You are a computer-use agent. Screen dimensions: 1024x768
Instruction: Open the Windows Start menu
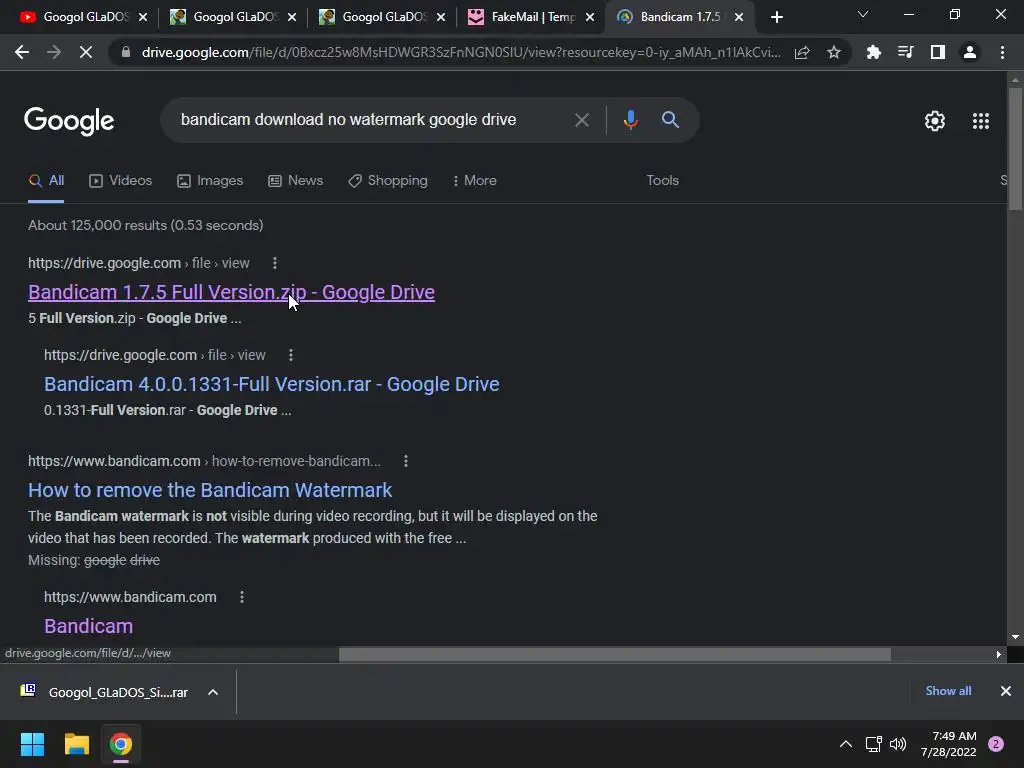click(x=32, y=744)
